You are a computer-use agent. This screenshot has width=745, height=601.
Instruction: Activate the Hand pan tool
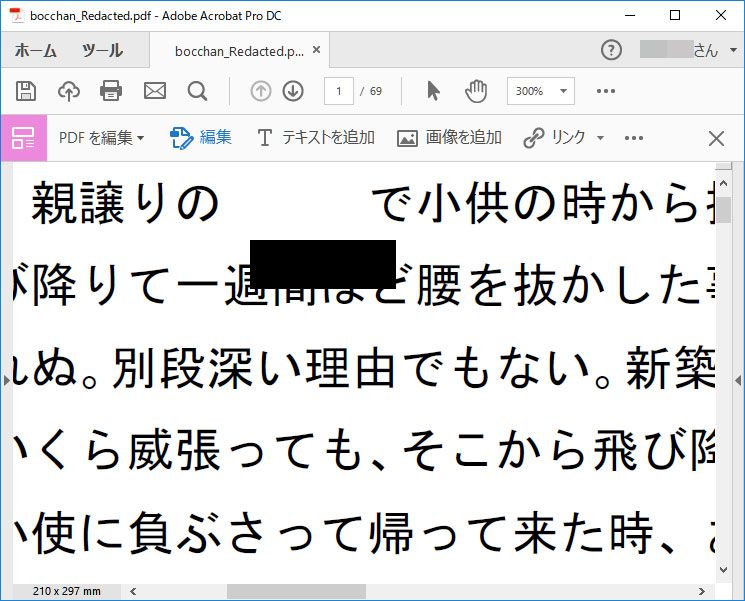click(x=476, y=91)
